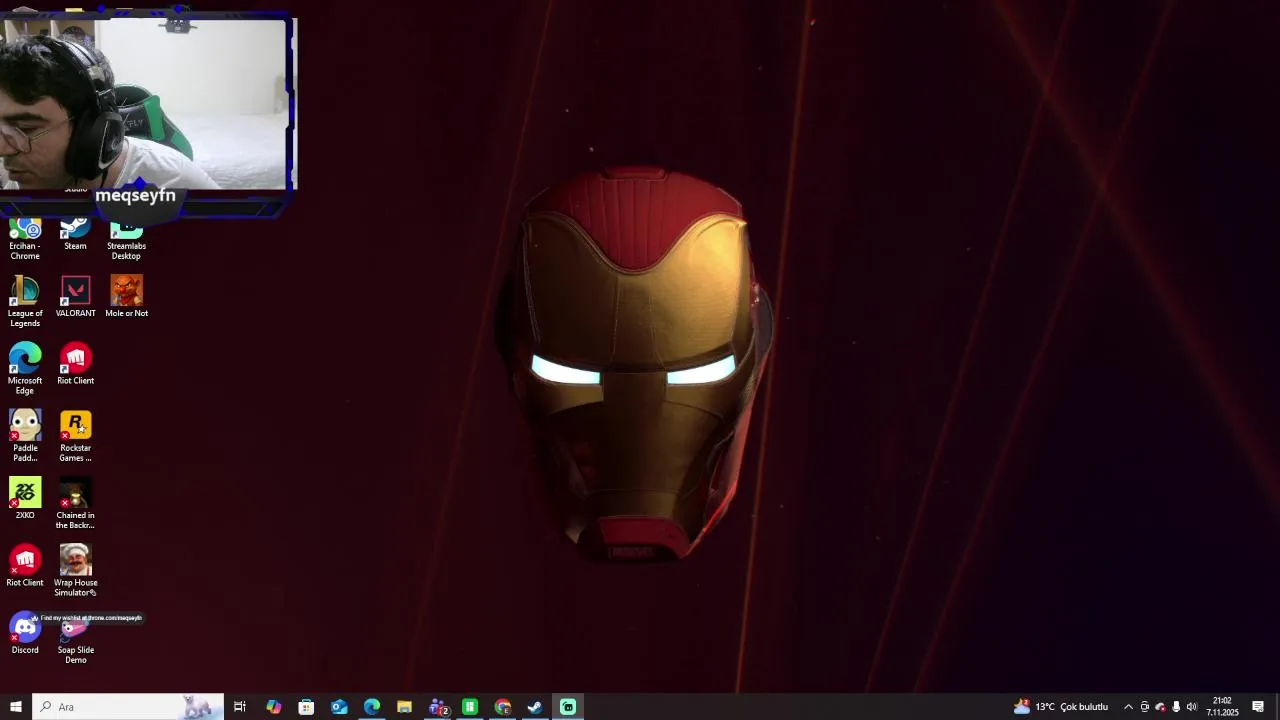Screen dimensions: 1280x720
Task: Click the Meet Now tray icon
Action: point(1144,707)
